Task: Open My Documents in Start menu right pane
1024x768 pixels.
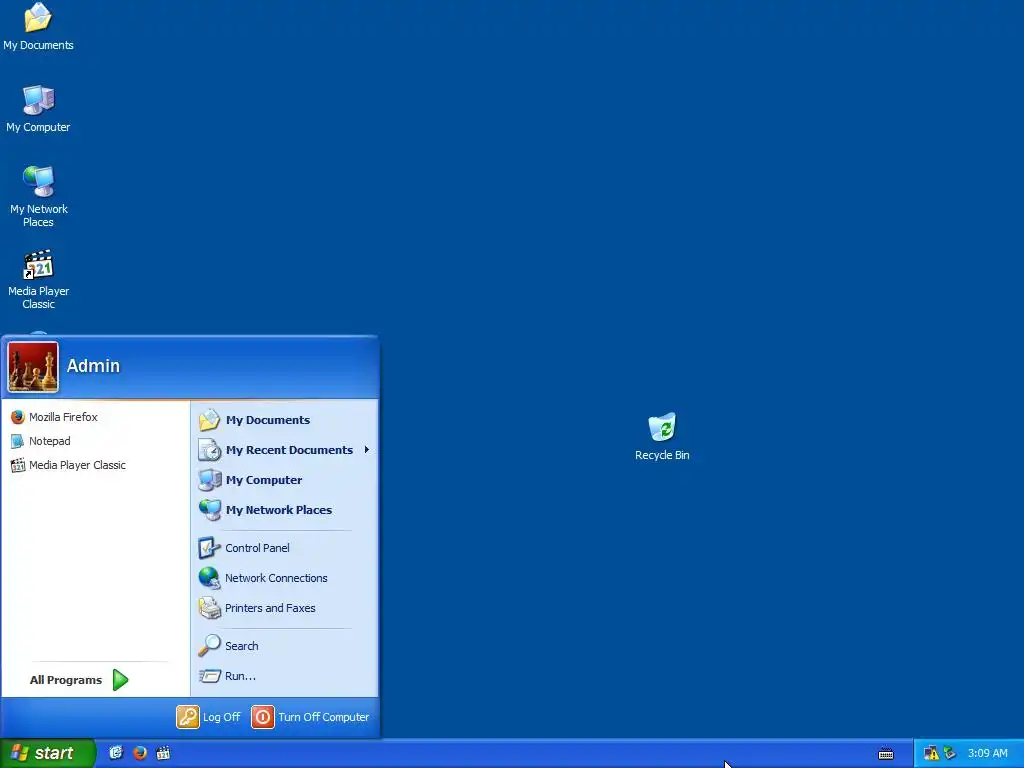Action: pyautogui.click(x=254, y=420)
